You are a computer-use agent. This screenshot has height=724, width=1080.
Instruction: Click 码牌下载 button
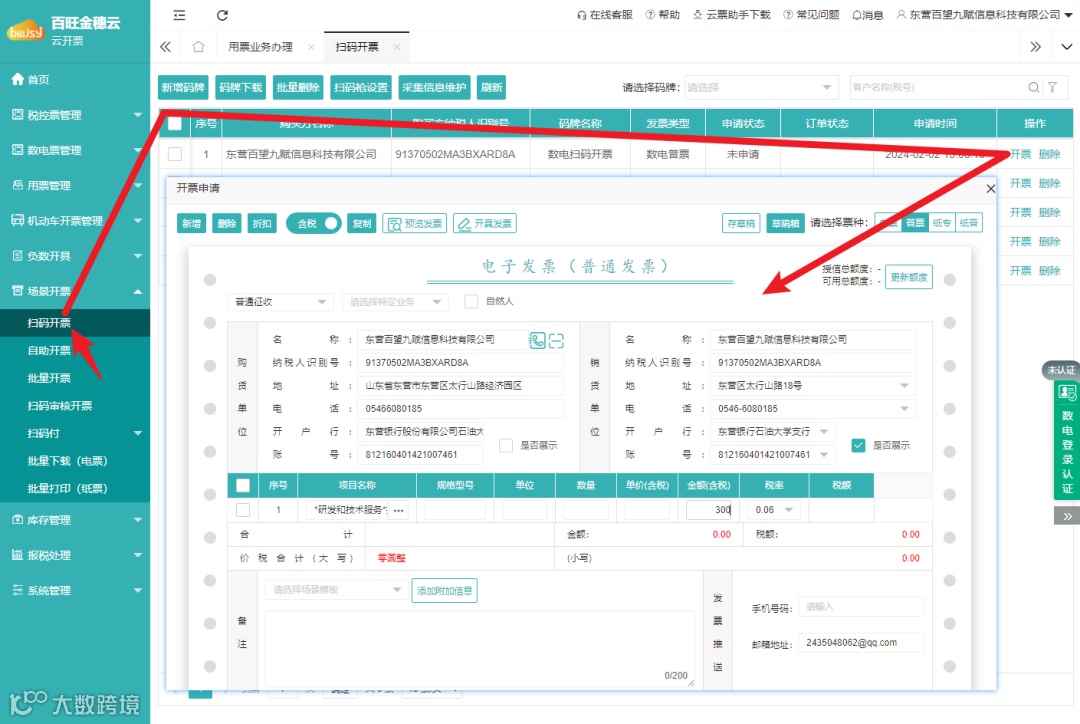(x=241, y=87)
